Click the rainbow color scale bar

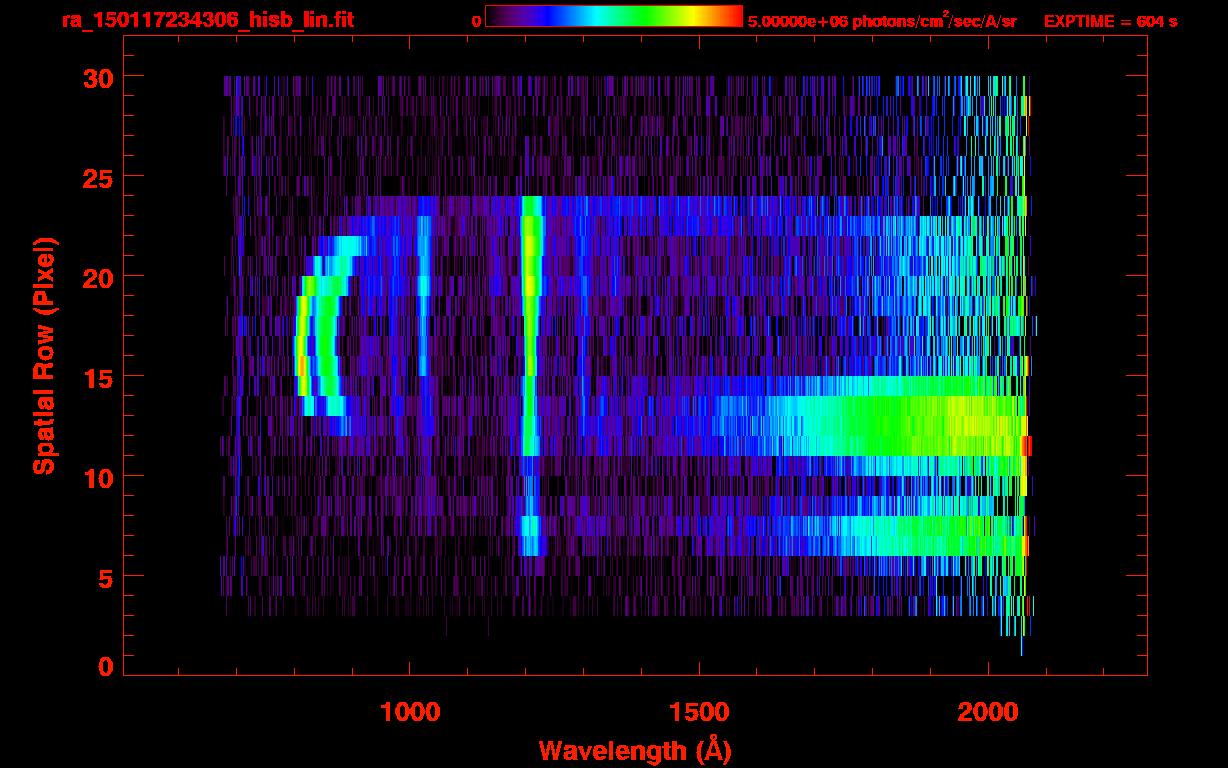[x=614, y=16]
